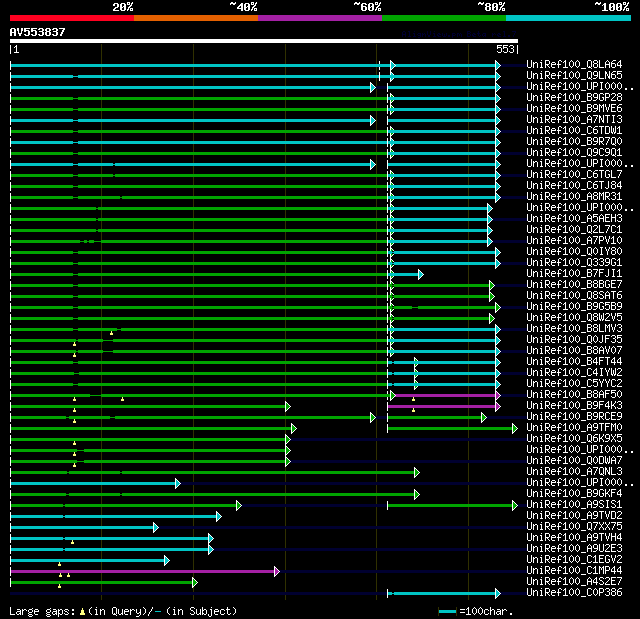Select the UniRef100_B9R7Q0 label
Viewport: 640px width, 619px height.
point(574,142)
